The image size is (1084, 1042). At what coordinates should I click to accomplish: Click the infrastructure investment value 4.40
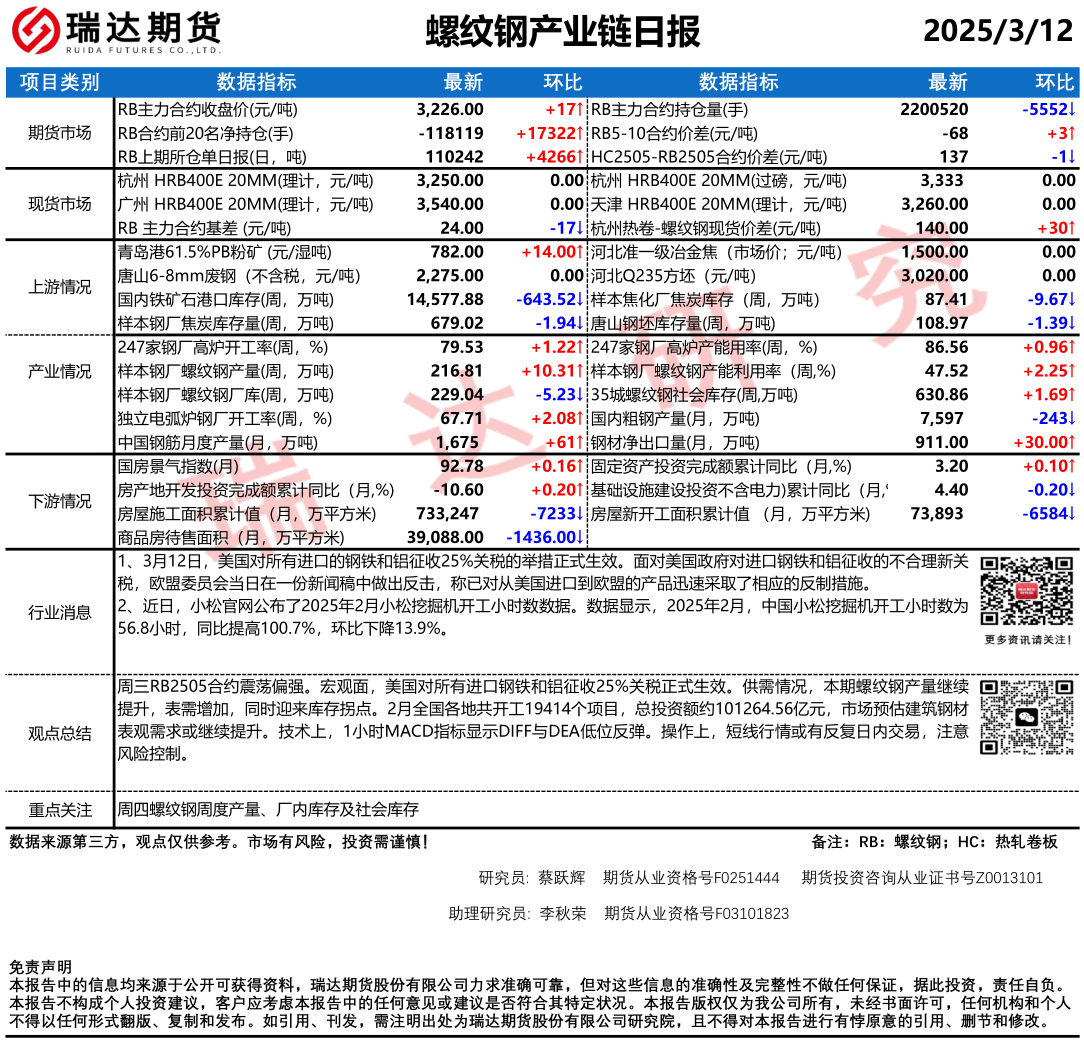pyautogui.click(x=951, y=490)
